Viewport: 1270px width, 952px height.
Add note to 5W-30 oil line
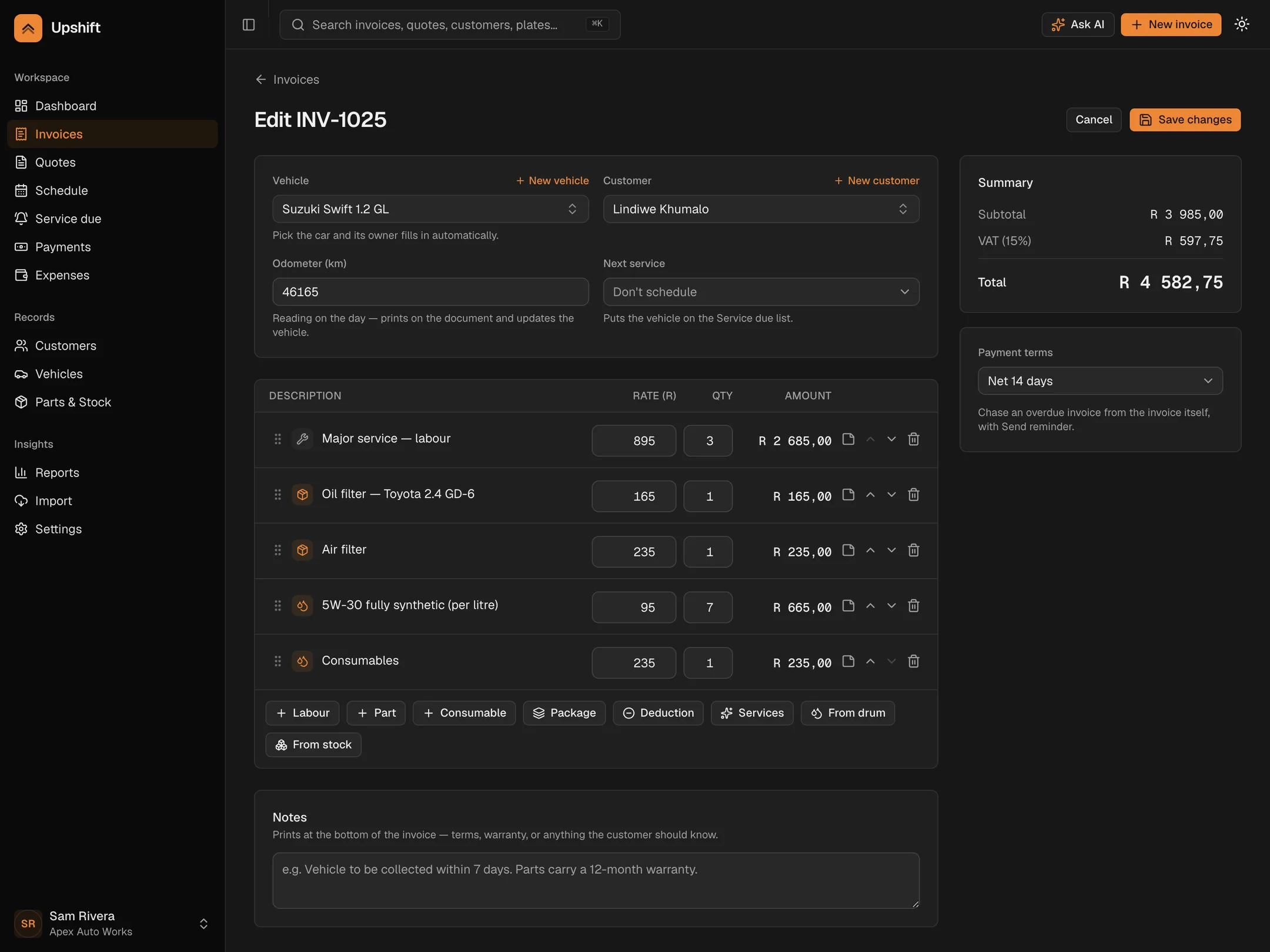pos(848,606)
